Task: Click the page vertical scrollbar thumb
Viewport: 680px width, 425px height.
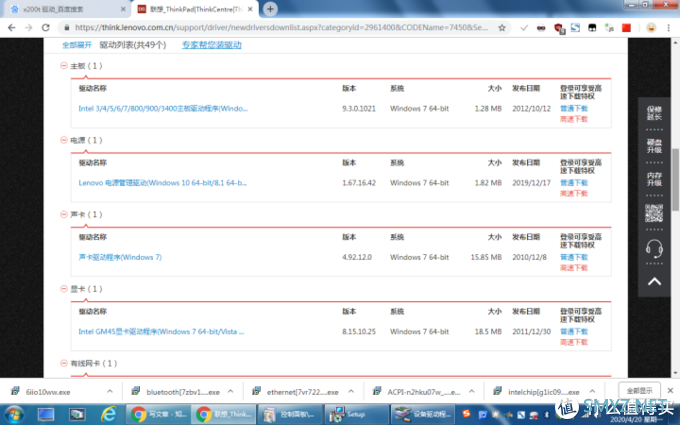Action: 675,180
